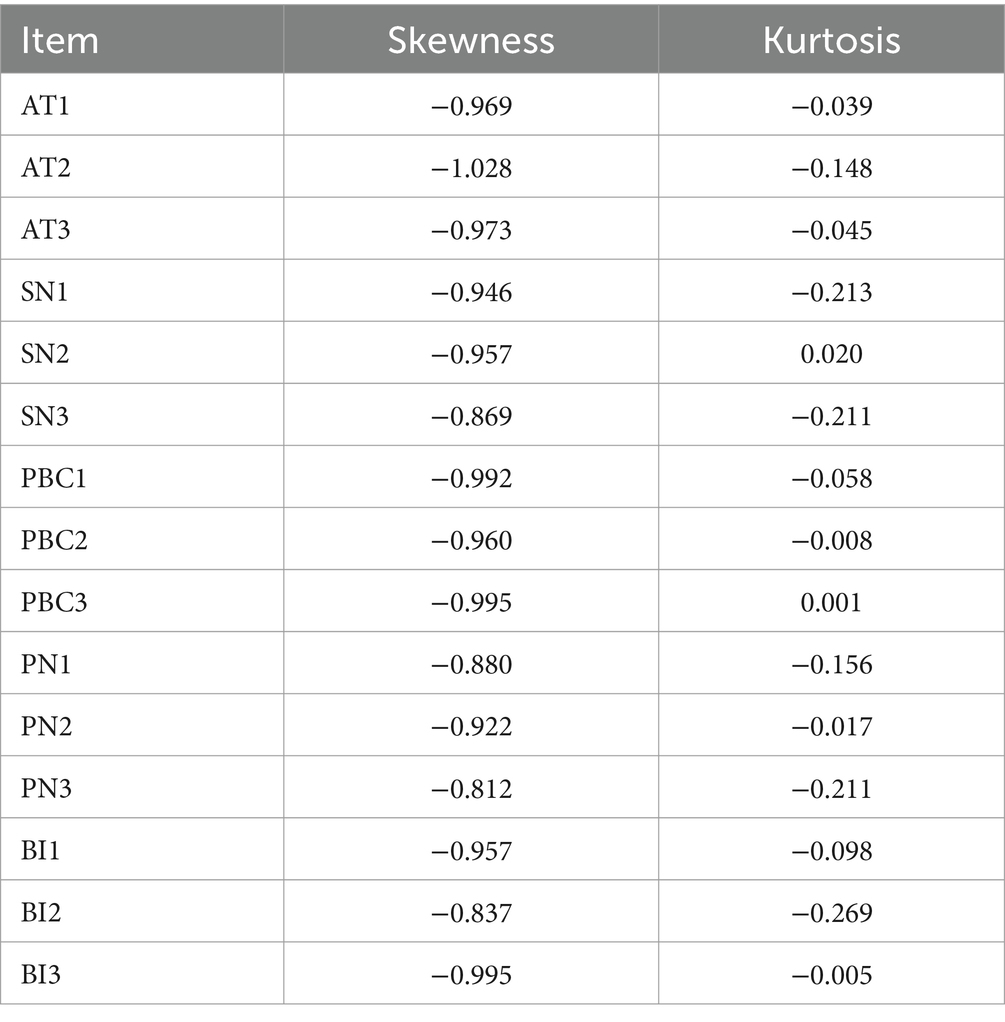Select the BI2 kurtosis value −0.269
The height and width of the screenshot is (1022, 1005).
click(x=832, y=912)
